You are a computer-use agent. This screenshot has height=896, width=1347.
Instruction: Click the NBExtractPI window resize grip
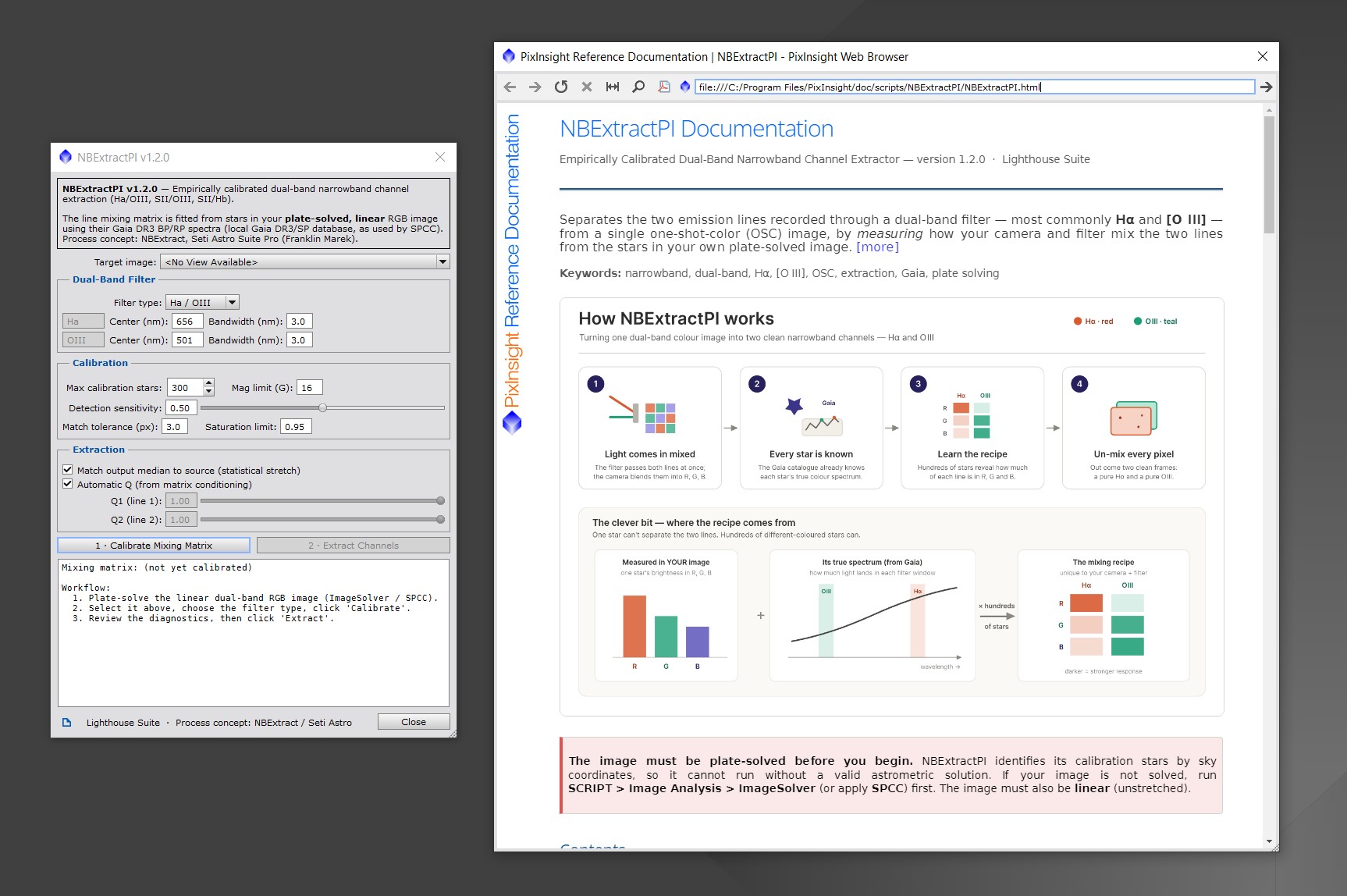point(452,733)
